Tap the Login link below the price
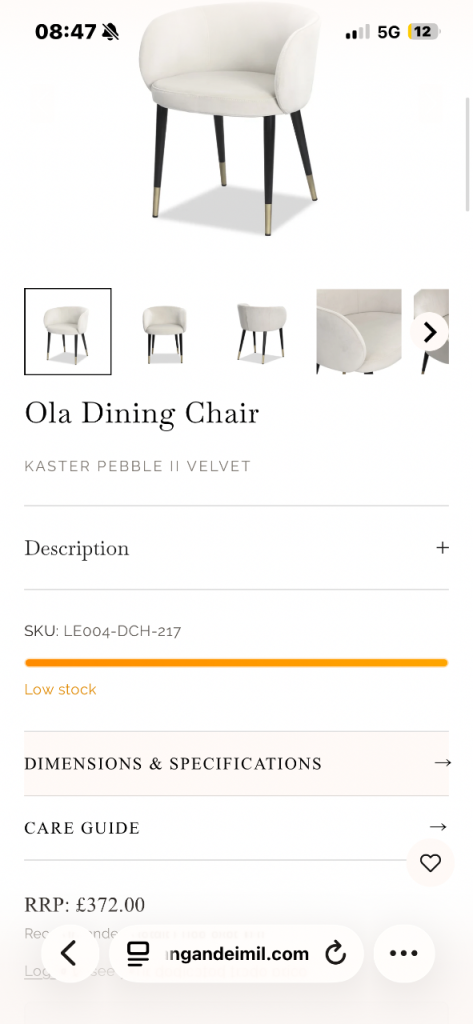Image resolution: width=473 pixels, height=1024 pixels. [x=39, y=971]
